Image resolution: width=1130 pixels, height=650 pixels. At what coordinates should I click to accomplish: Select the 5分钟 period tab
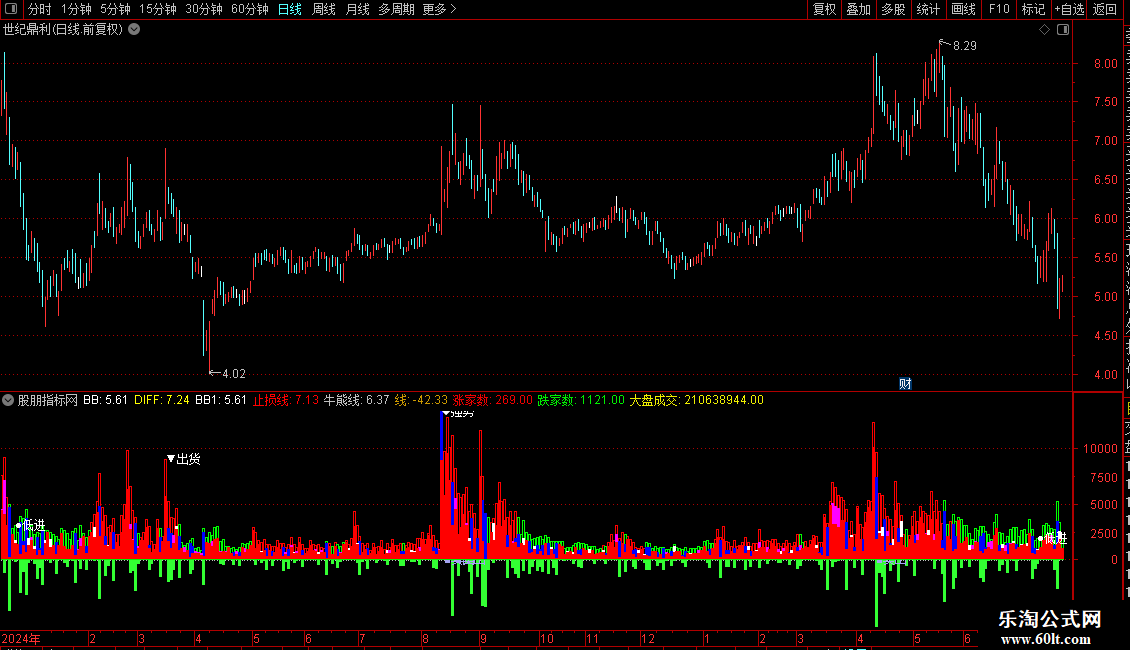click(115, 9)
